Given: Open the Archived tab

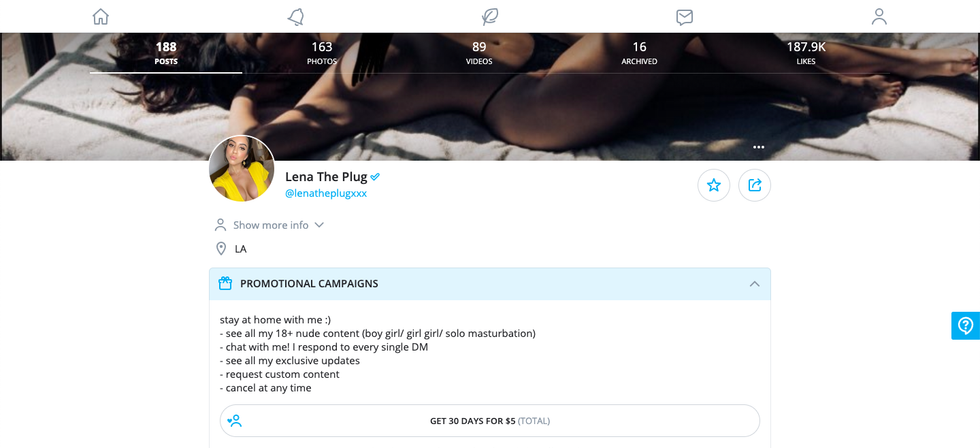Looking at the screenshot, I should tap(639, 53).
